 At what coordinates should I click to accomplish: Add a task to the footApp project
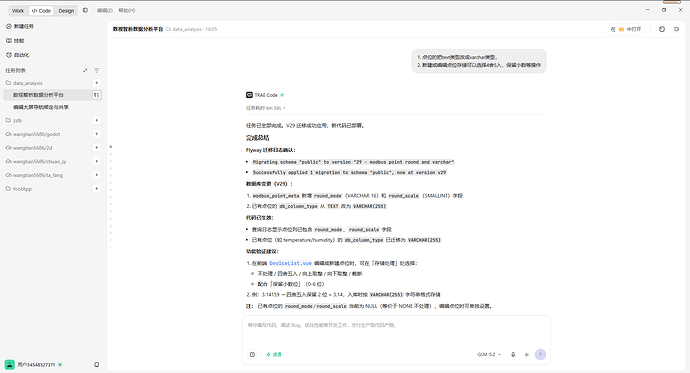pyautogui.click(x=96, y=189)
